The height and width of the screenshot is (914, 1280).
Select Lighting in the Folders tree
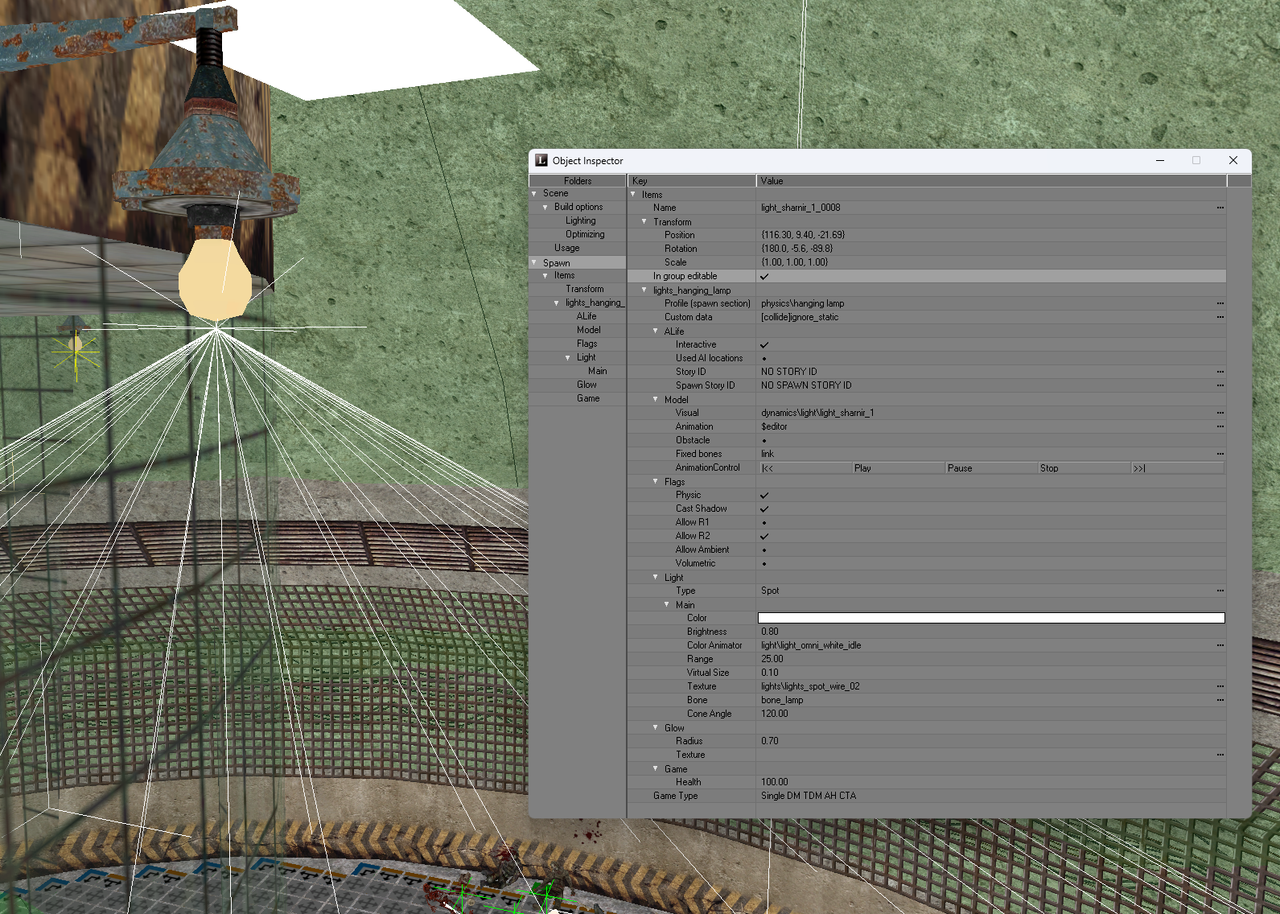pos(580,221)
